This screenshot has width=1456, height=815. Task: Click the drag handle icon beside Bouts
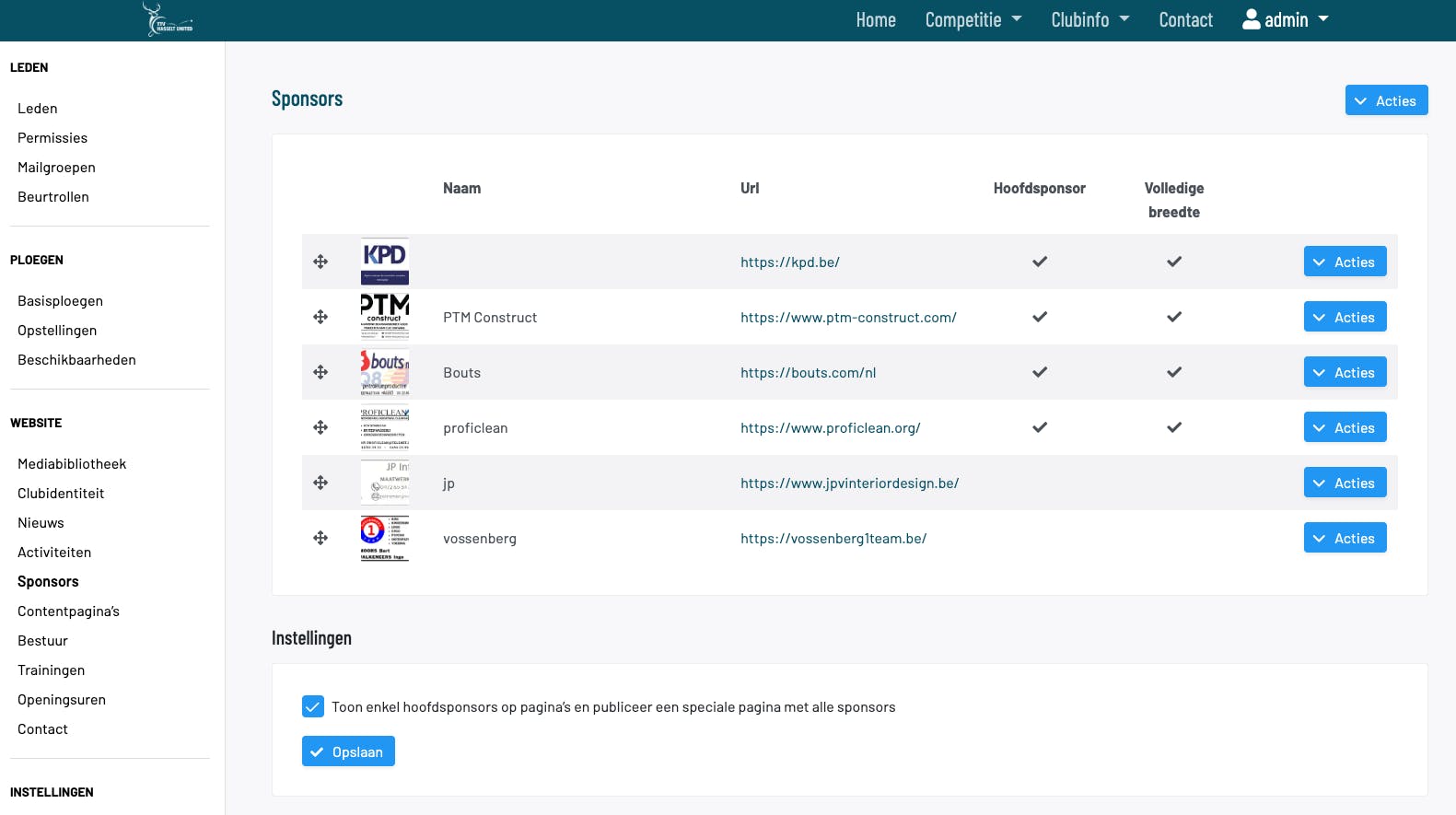pyautogui.click(x=320, y=372)
